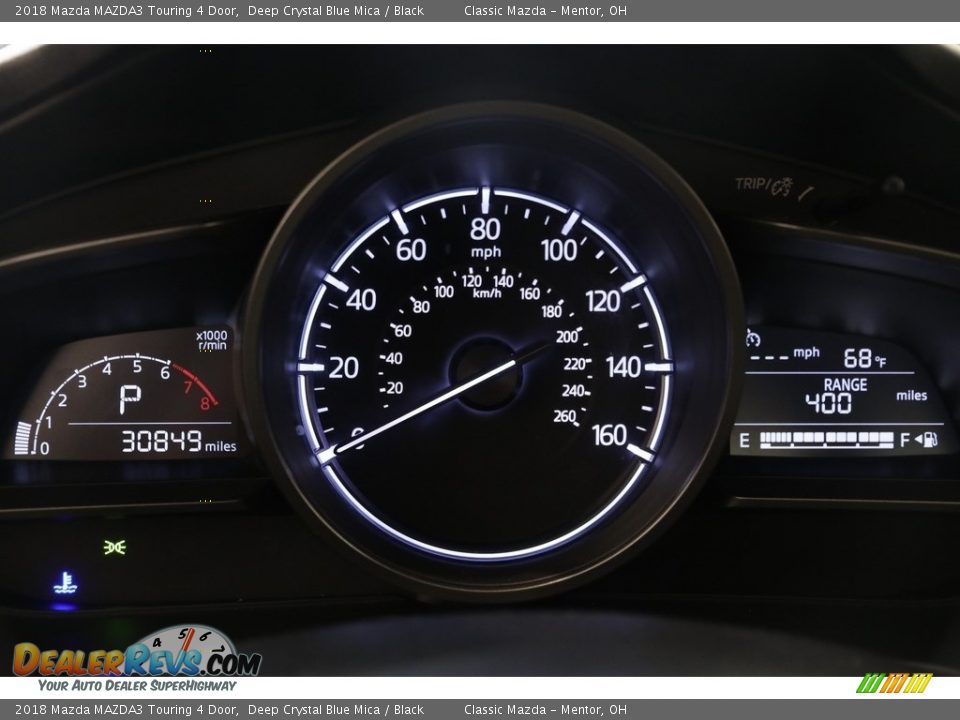
Task: Click the blue coolant temperature warning light
Action: click(65, 584)
